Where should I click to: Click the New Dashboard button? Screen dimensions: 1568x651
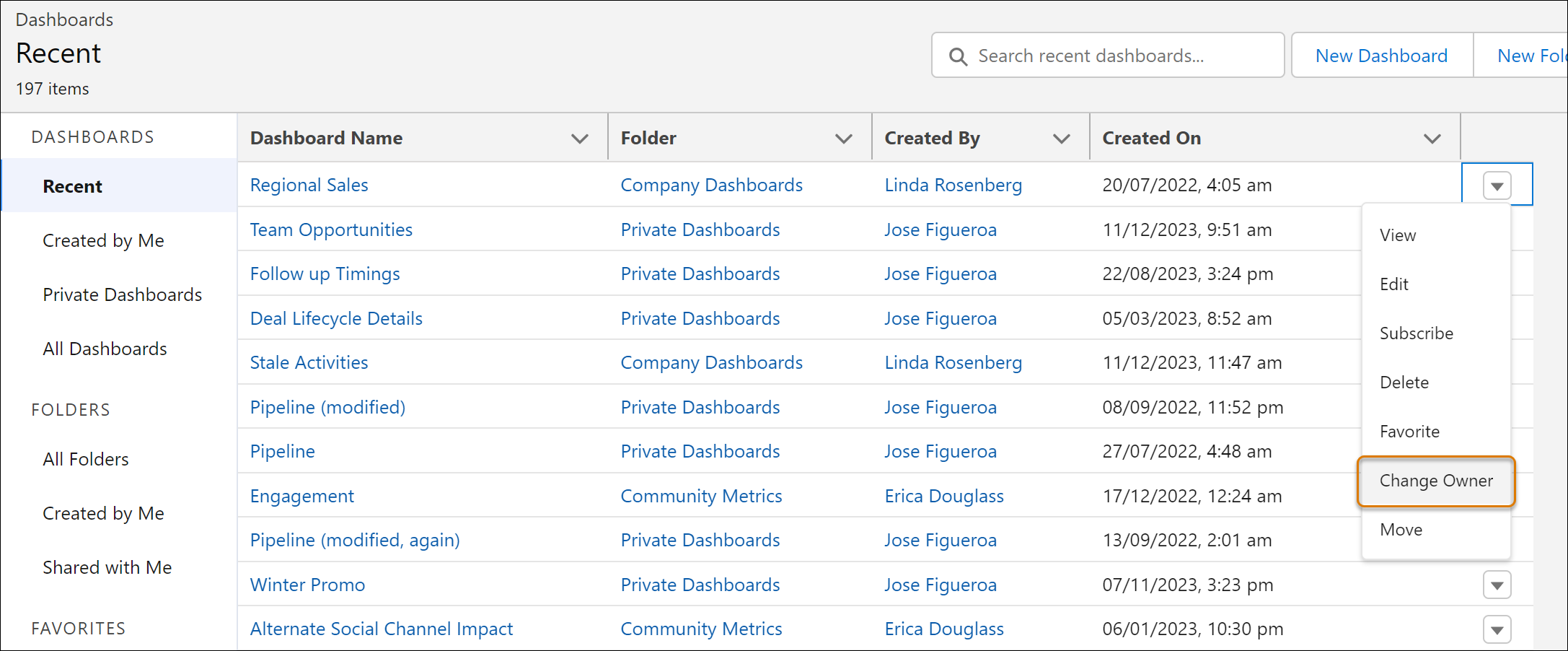pos(1381,56)
